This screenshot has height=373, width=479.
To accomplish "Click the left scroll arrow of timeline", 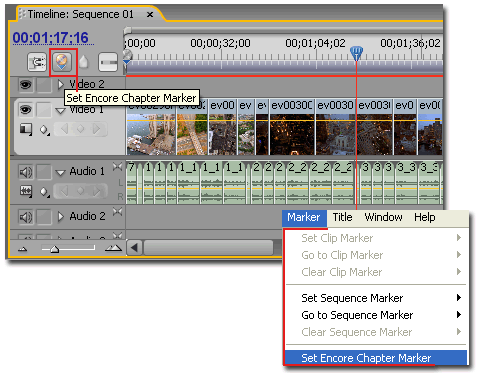I will [135, 248].
